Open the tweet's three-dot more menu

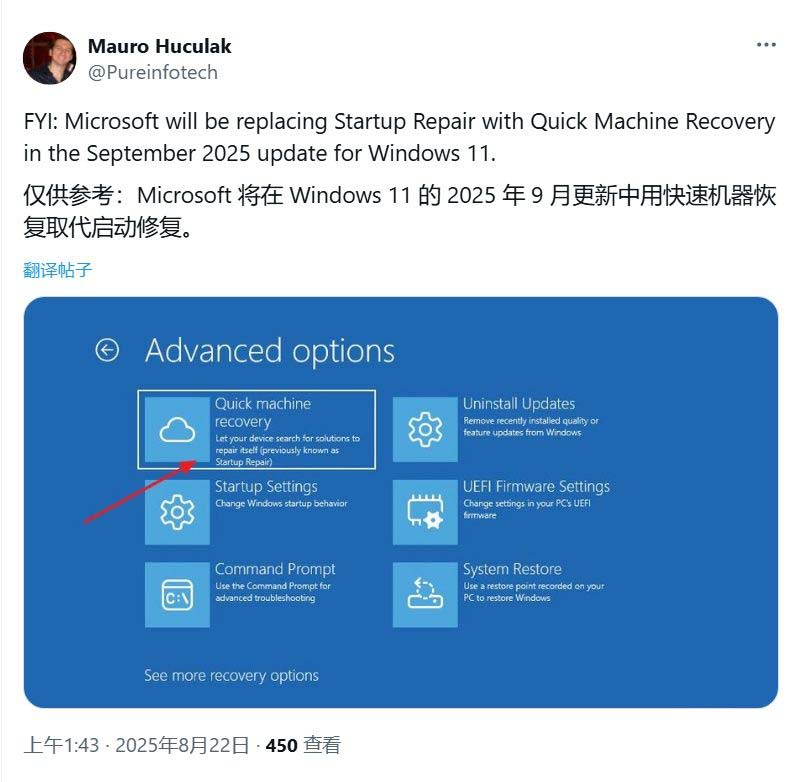click(x=766, y=45)
